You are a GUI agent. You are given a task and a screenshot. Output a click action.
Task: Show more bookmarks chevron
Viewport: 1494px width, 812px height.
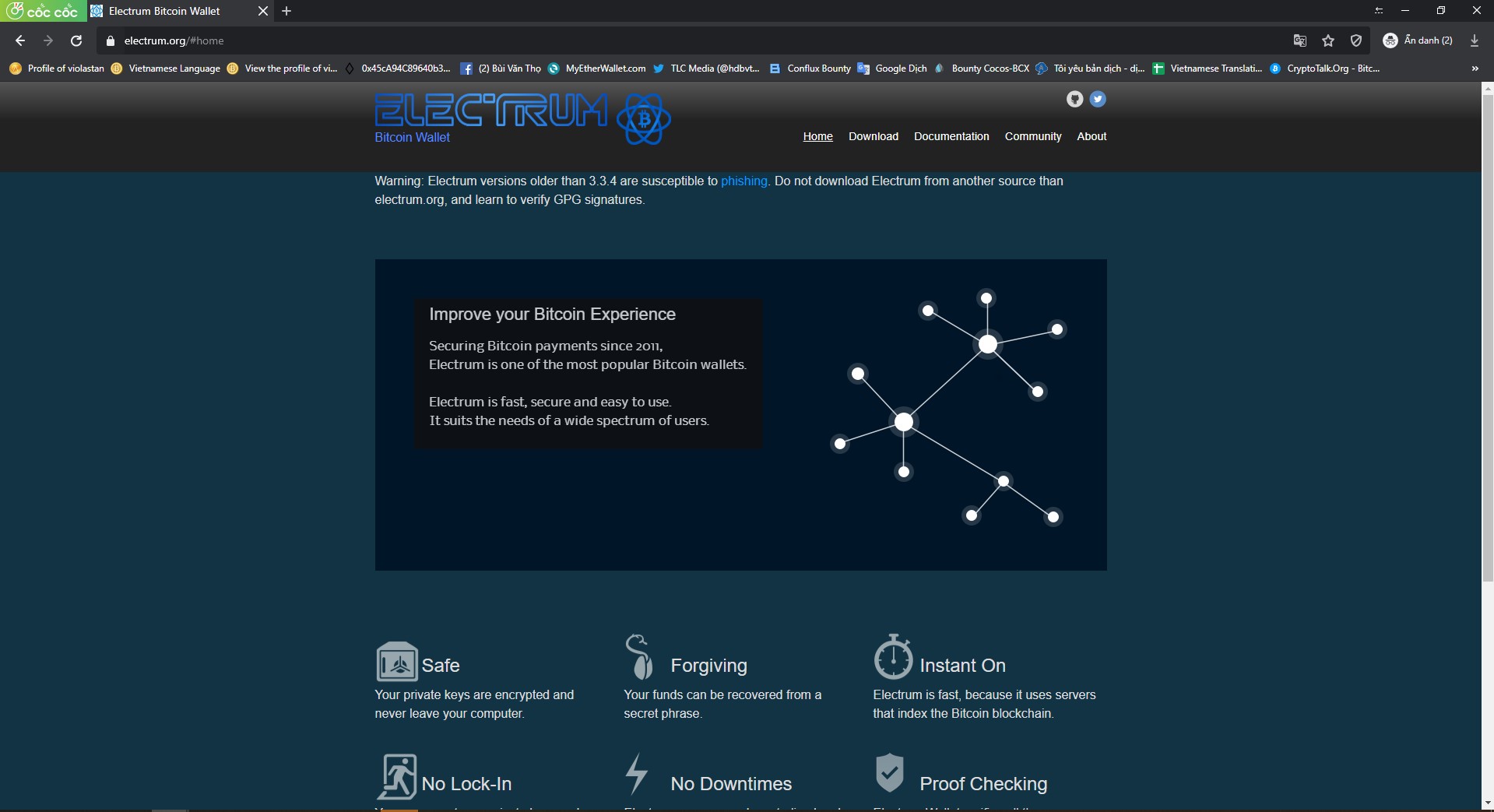click(1475, 69)
